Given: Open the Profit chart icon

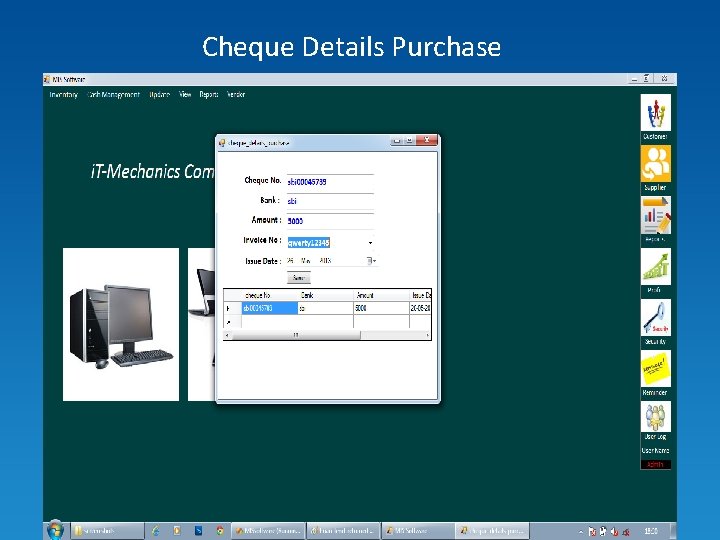Looking at the screenshot, I should tap(655, 266).
